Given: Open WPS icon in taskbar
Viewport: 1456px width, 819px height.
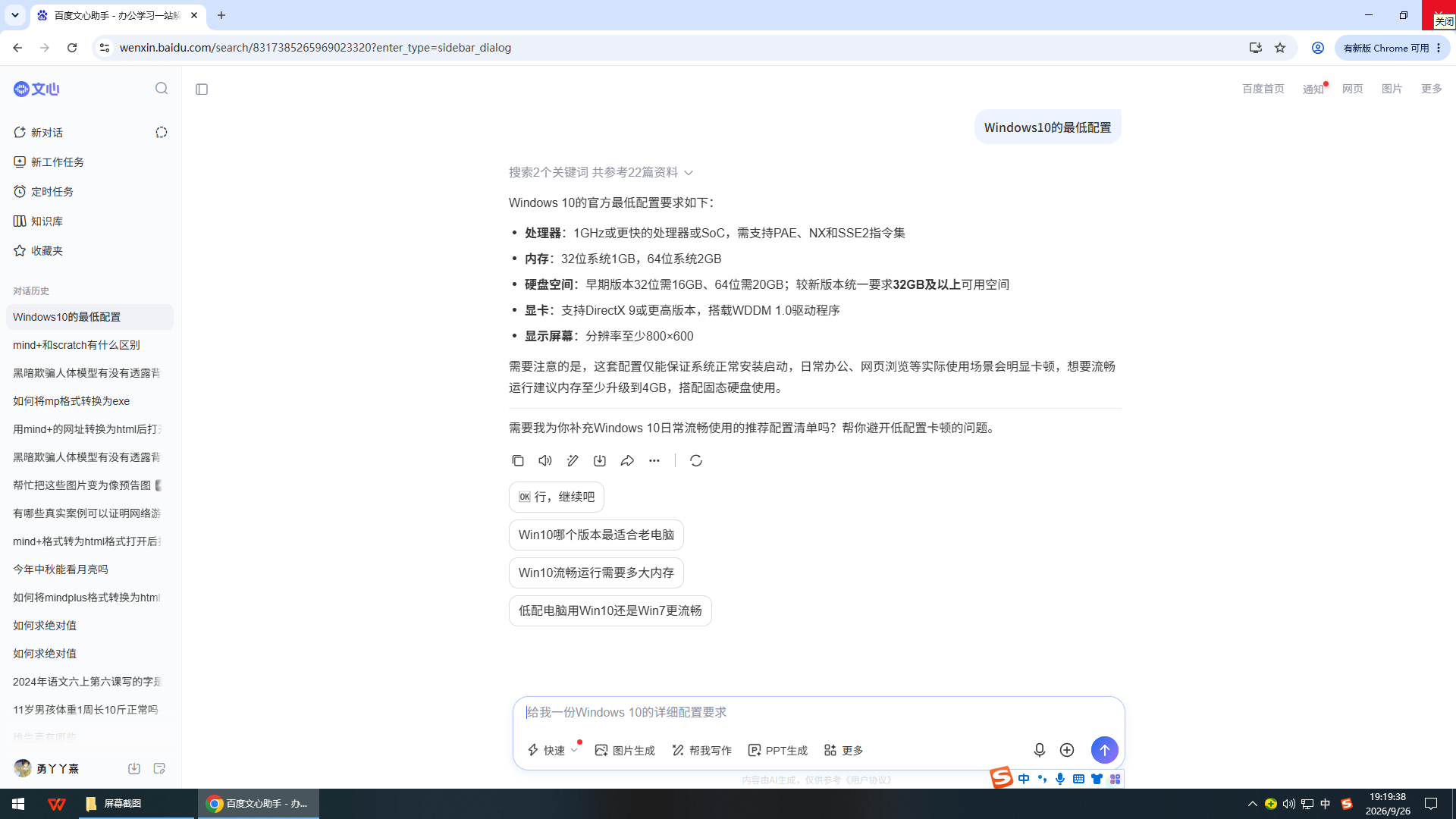Looking at the screenshot, I should pyautogui.click(x=57, y=804).
